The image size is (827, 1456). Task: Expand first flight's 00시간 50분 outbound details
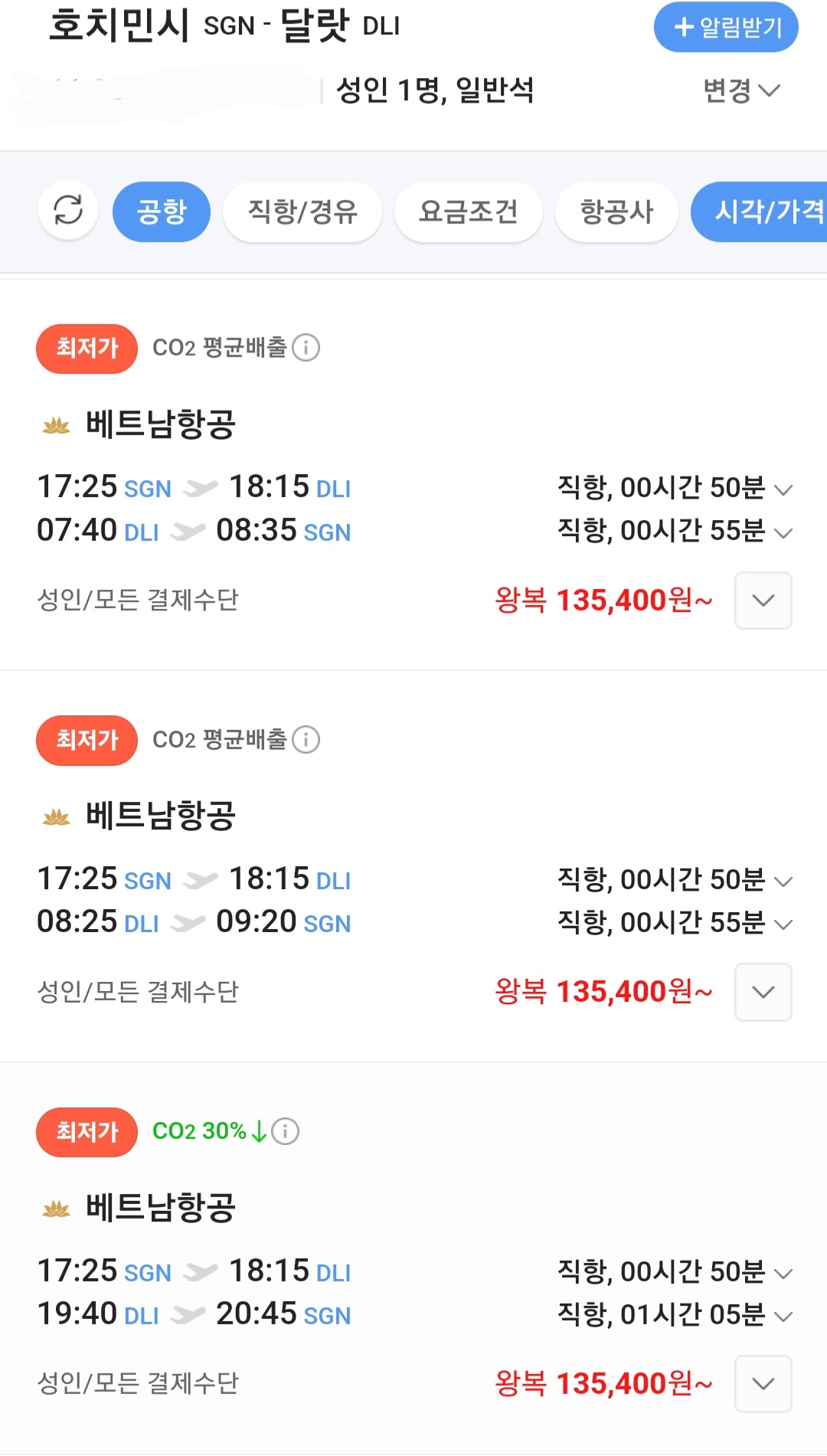[x=783, y=489]
